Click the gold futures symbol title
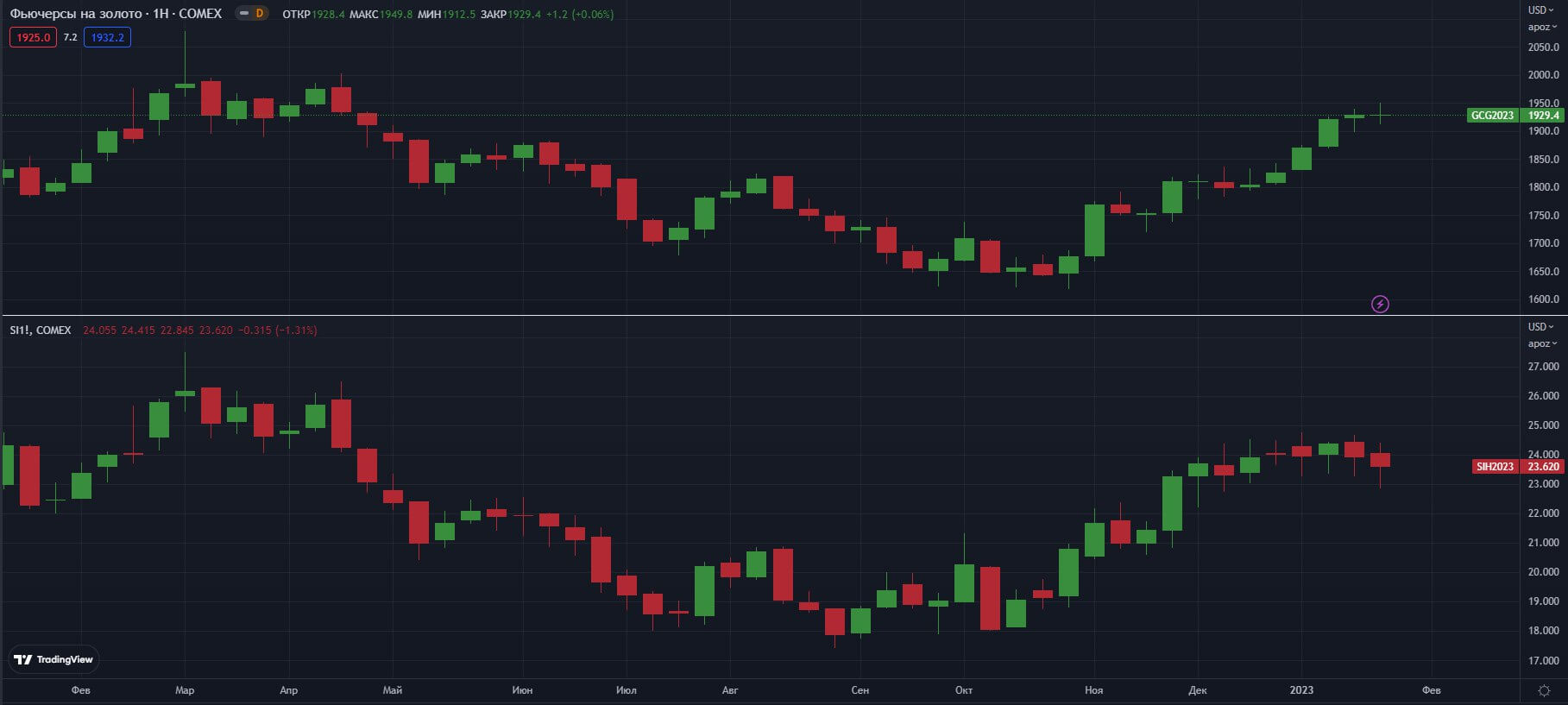This screenshot has height=705, width=1568. tap(116, 14)
